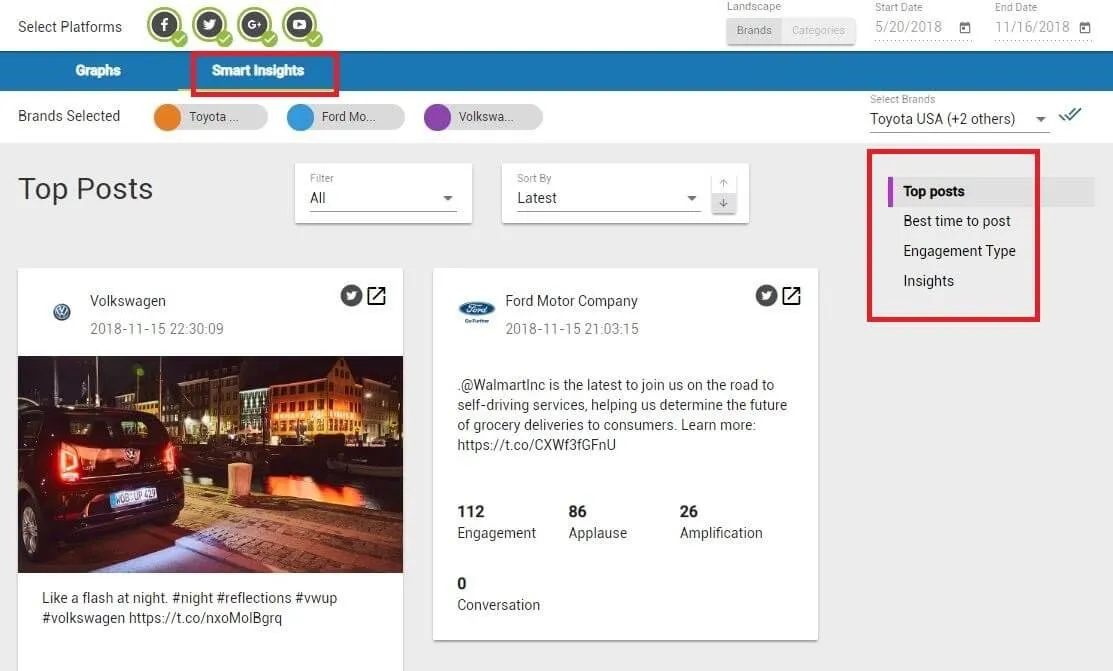Click Twitter icon on Ford post
The width and height of the screenshot is (1113, 671).
(x=766, y=296)
